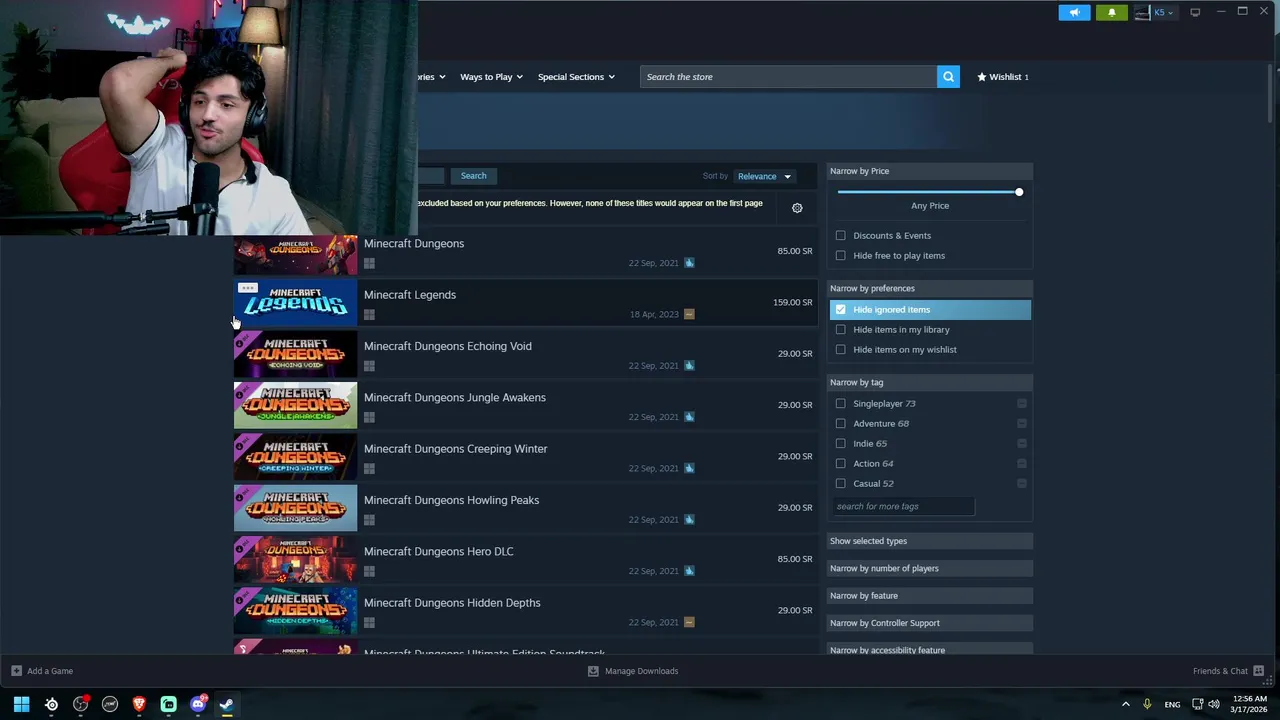Focus the search for more tags field
Screen dimensions: 1280x720
tap(903, 506)
